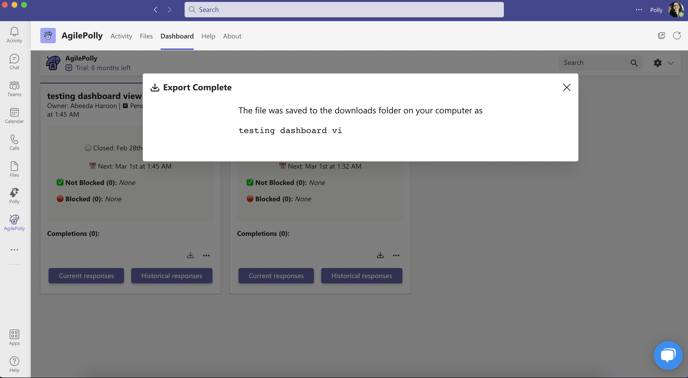This screenshot has height=378, width=688.
Task: Show more apps ellipsis in sidebar
Action: click(14, 249)
